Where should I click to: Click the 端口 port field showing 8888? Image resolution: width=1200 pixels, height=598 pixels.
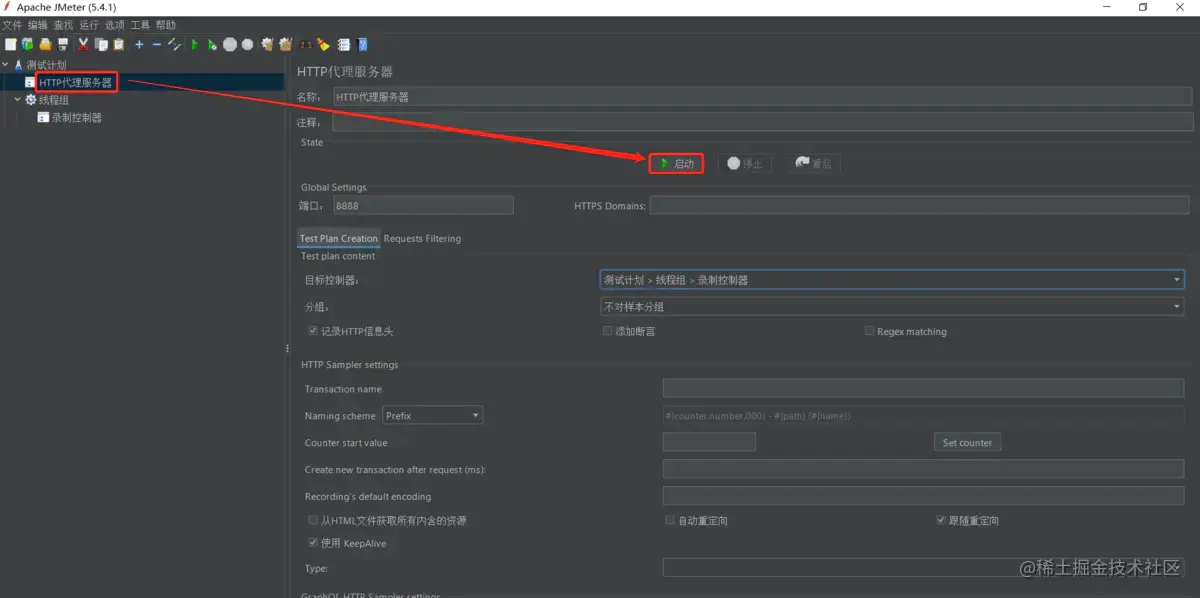(423, 205)
